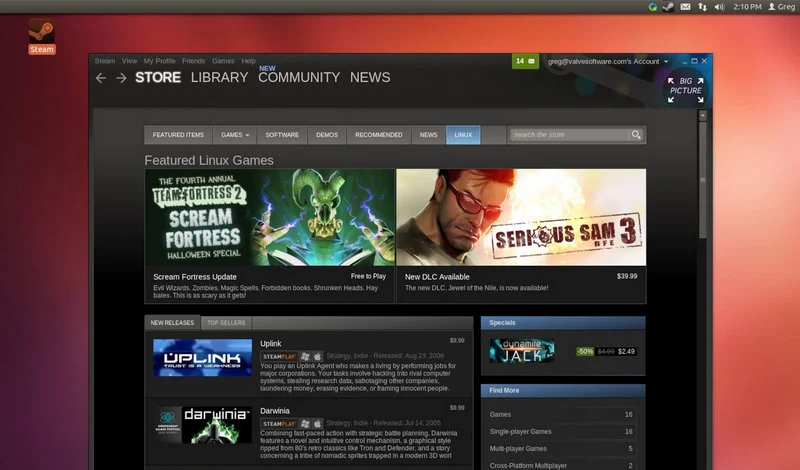The image size is (800, 470).
Task: Select the Featured Items store tab
Action: pos(178,135)
